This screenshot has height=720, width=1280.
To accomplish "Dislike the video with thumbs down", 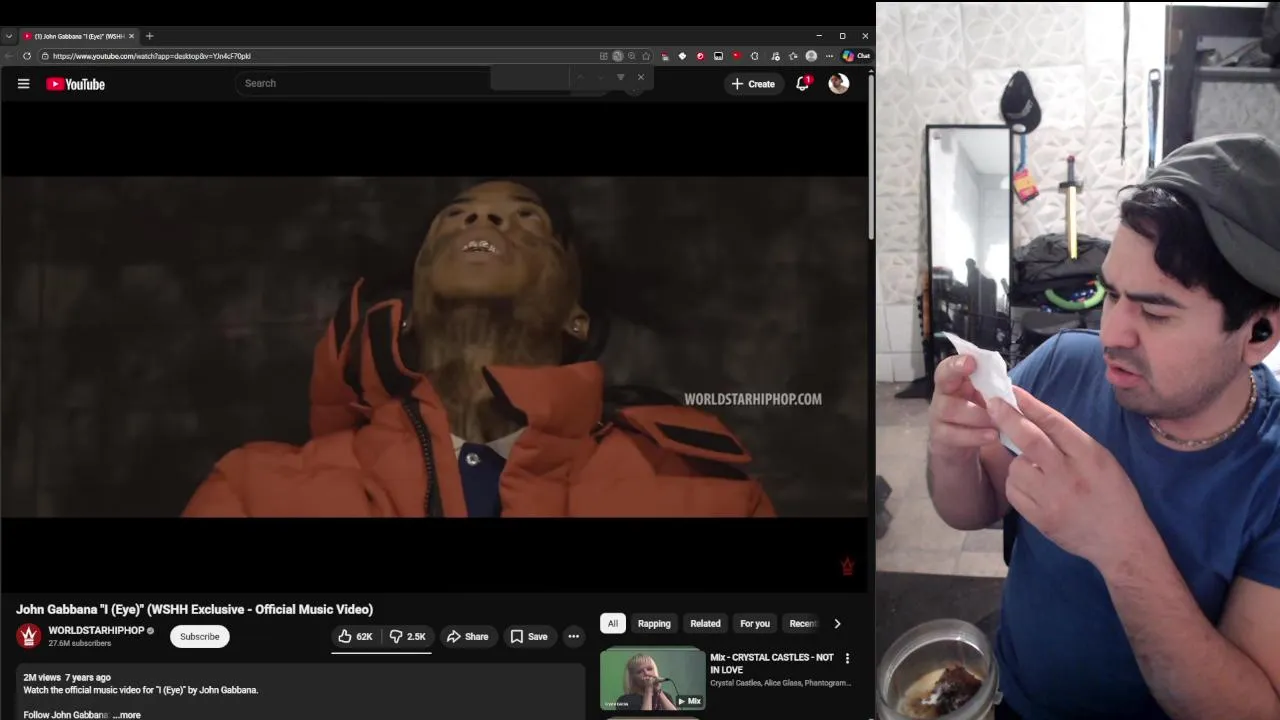I will 407,636.
